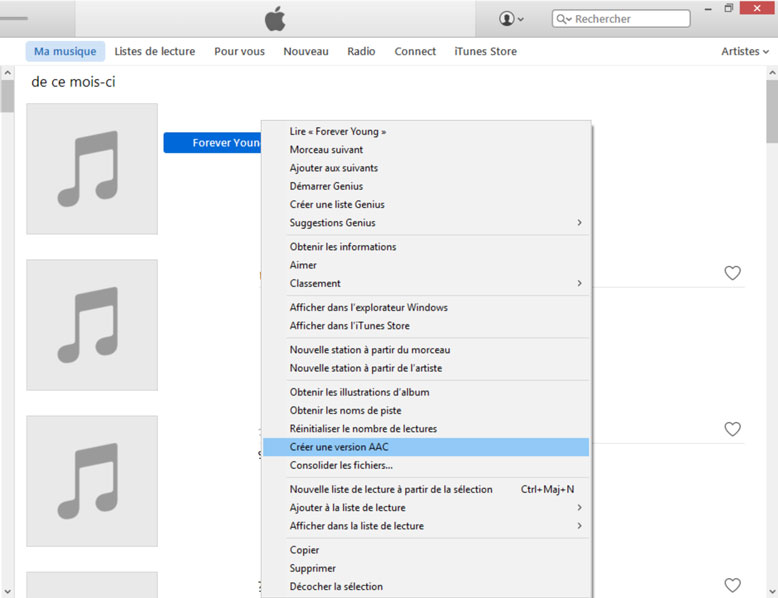Choose Copier in the context menu
778x598 pixels.
click(426, 550)
